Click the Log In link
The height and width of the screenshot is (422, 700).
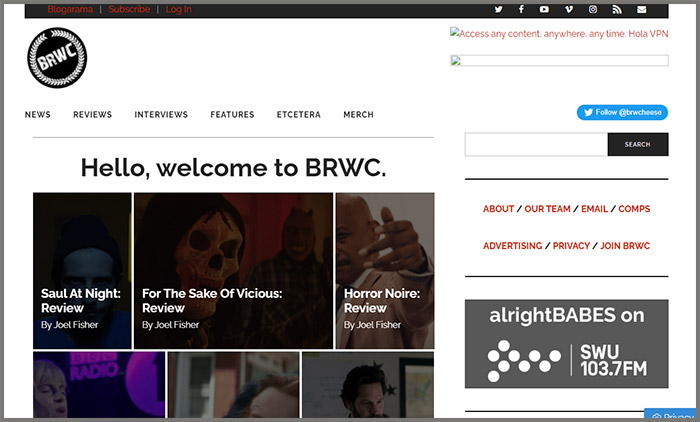179,9
